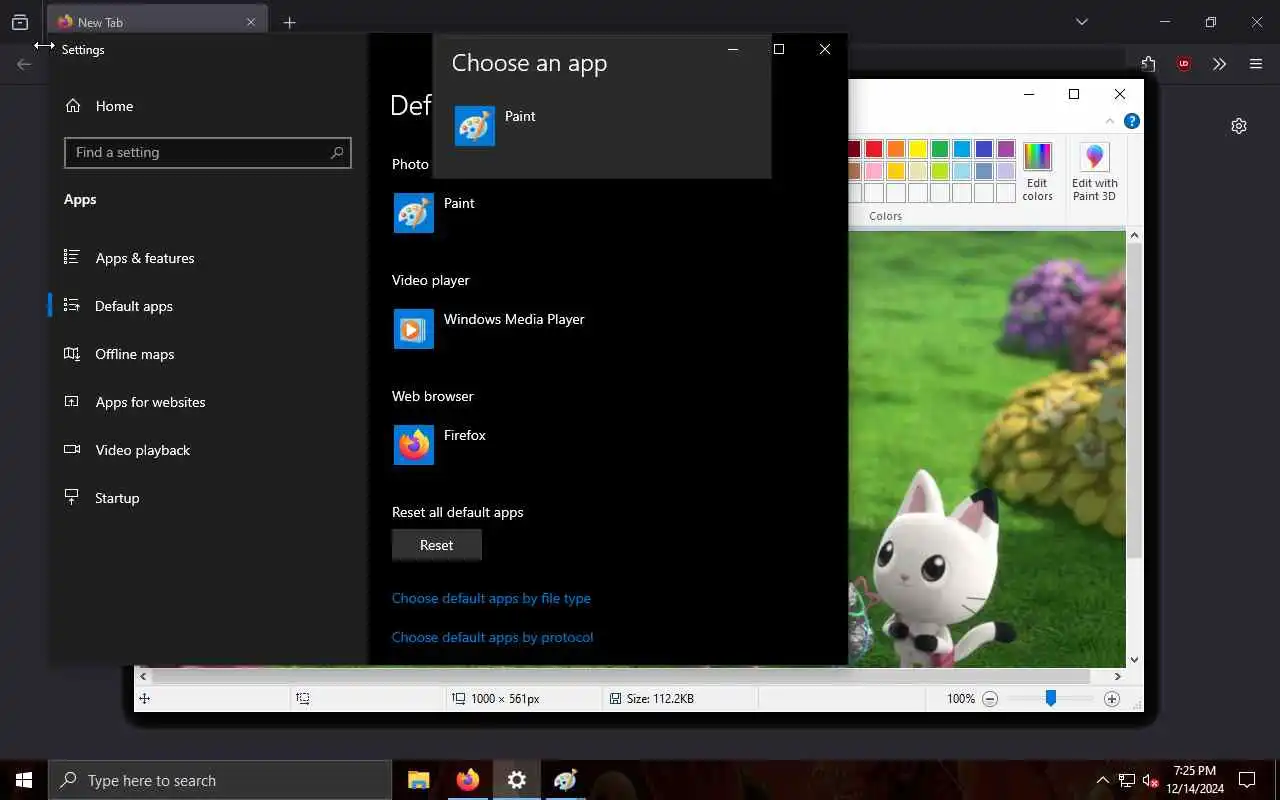This screenshot has height=800, width=1280.
Task: Open a new Firefox tab with plus
Action: pos(289,22)
